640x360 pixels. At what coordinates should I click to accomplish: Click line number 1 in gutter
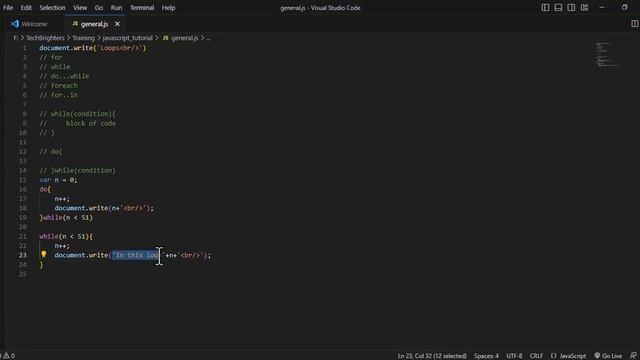pos(24,48)
